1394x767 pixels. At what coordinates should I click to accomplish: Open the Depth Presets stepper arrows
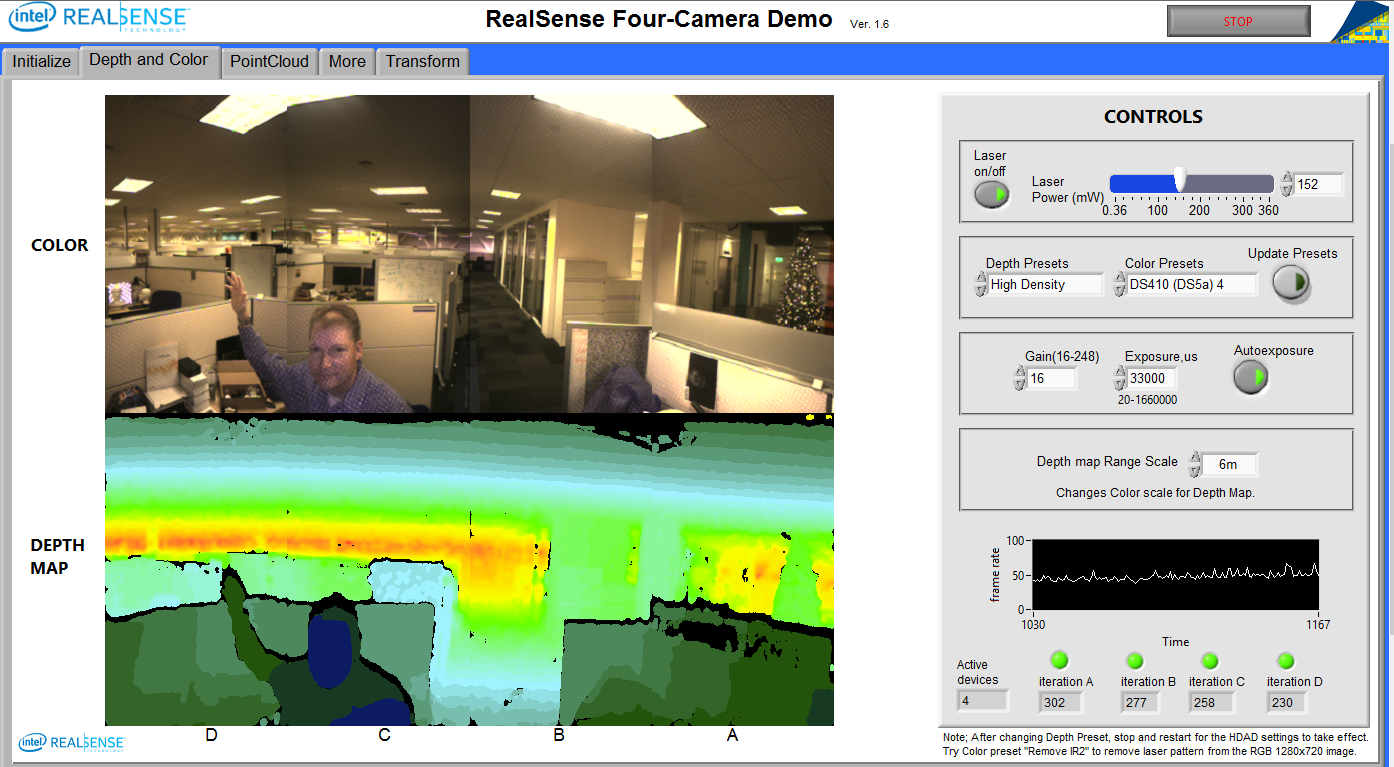point(980,285)
